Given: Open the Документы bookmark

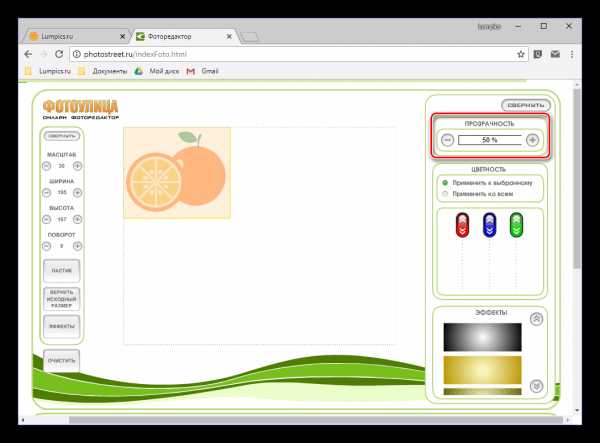Looking at the screenshot, I should (x=108, y=72).
